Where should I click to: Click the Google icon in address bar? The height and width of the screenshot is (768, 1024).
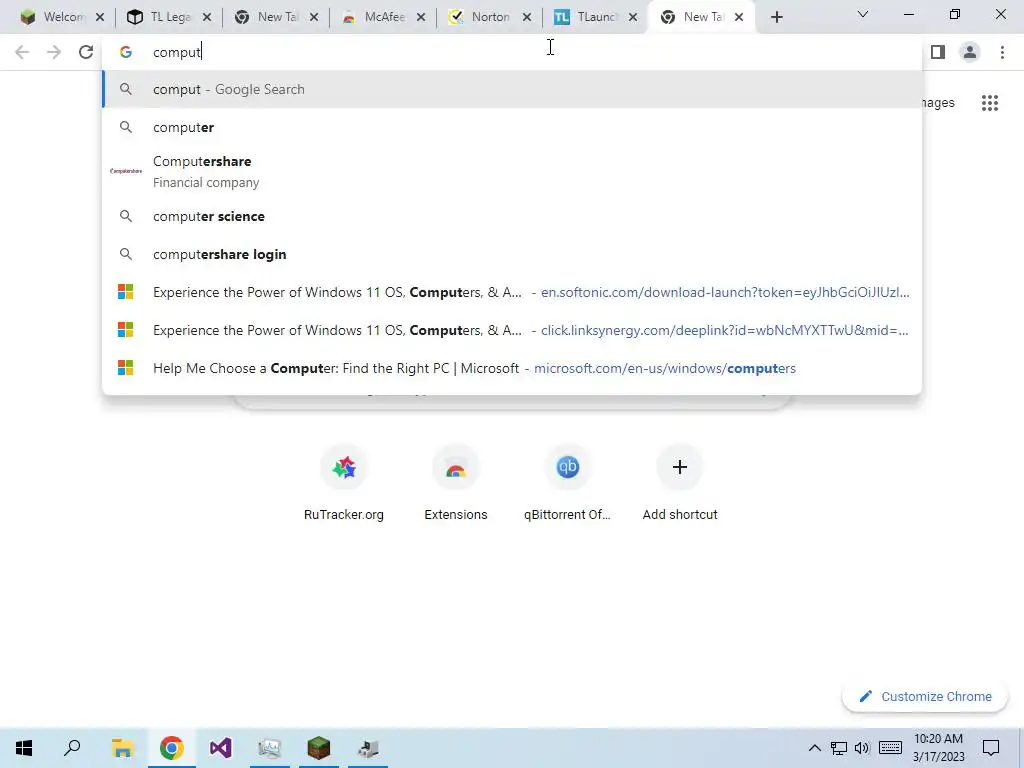pos(126,52)
